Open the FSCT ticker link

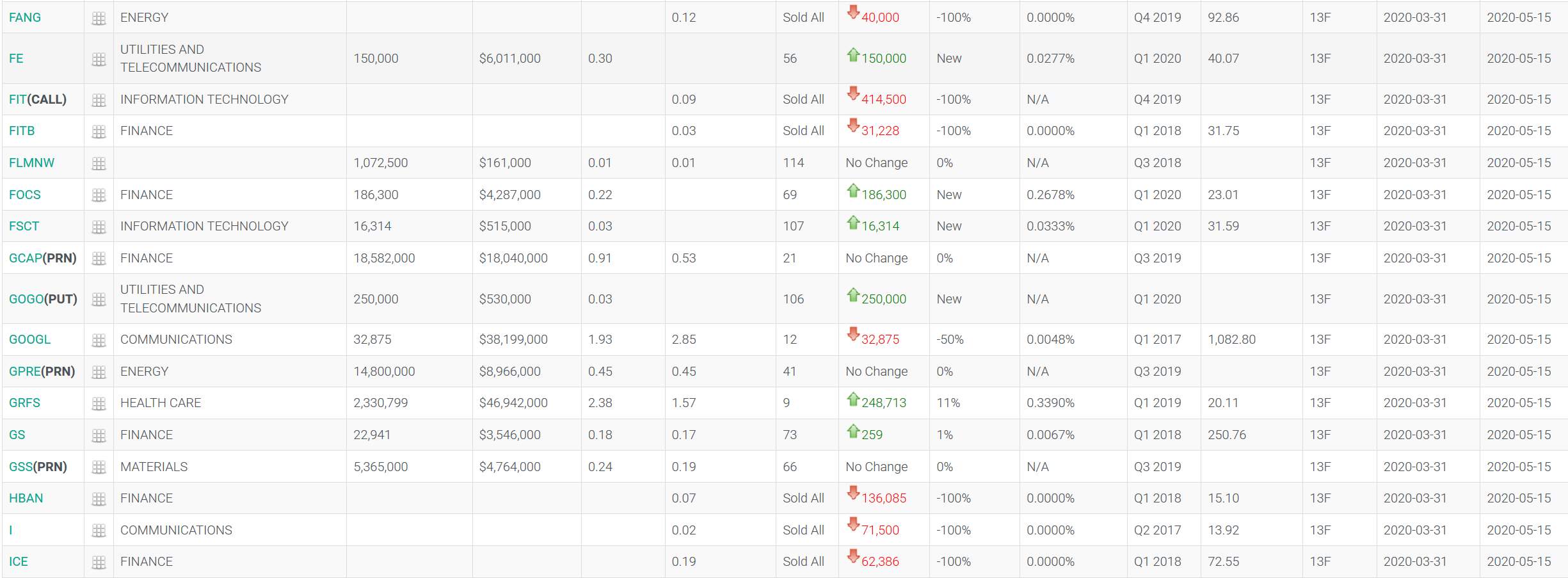tap(24, 227)
